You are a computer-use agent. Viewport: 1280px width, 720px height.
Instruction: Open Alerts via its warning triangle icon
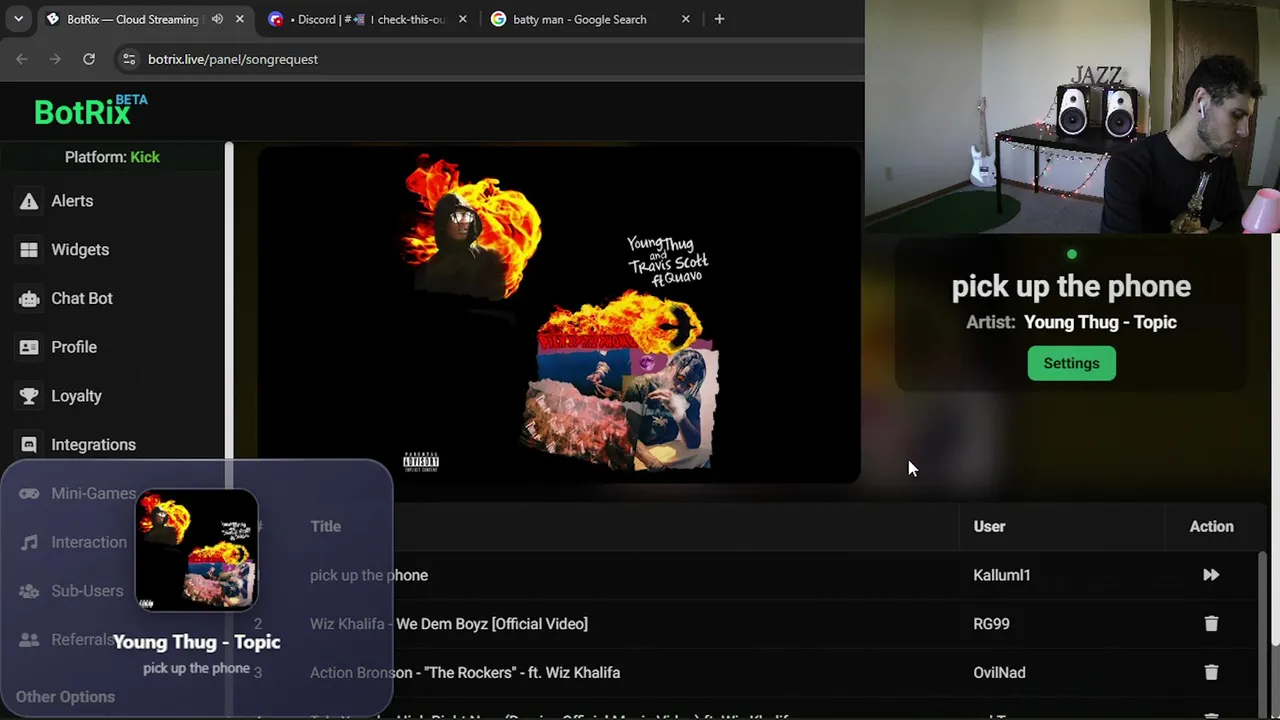click(29, 201)
